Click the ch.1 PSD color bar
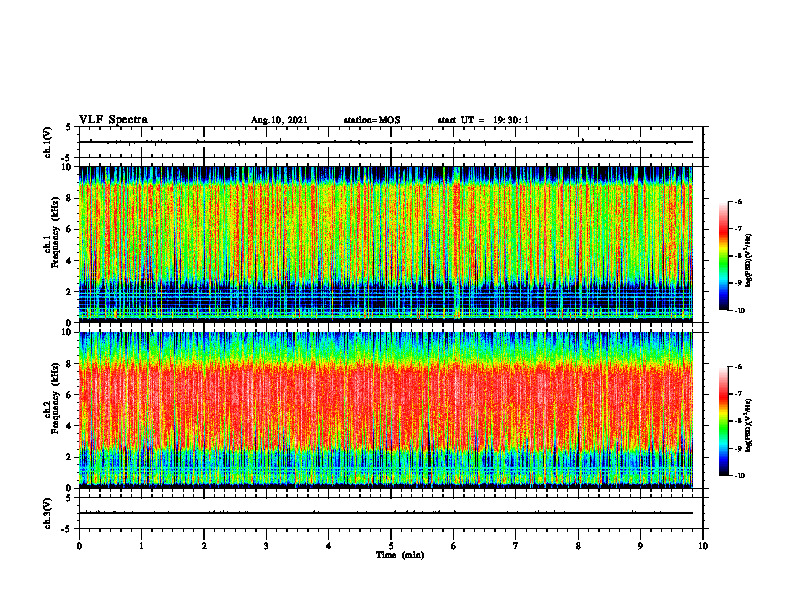 coord(723,256)
